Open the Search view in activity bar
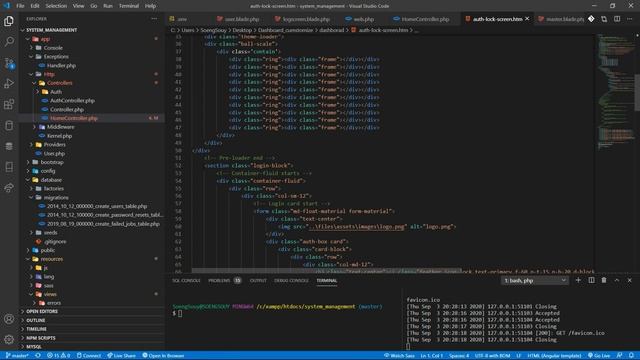640x360 pixels. pos(9,42)
